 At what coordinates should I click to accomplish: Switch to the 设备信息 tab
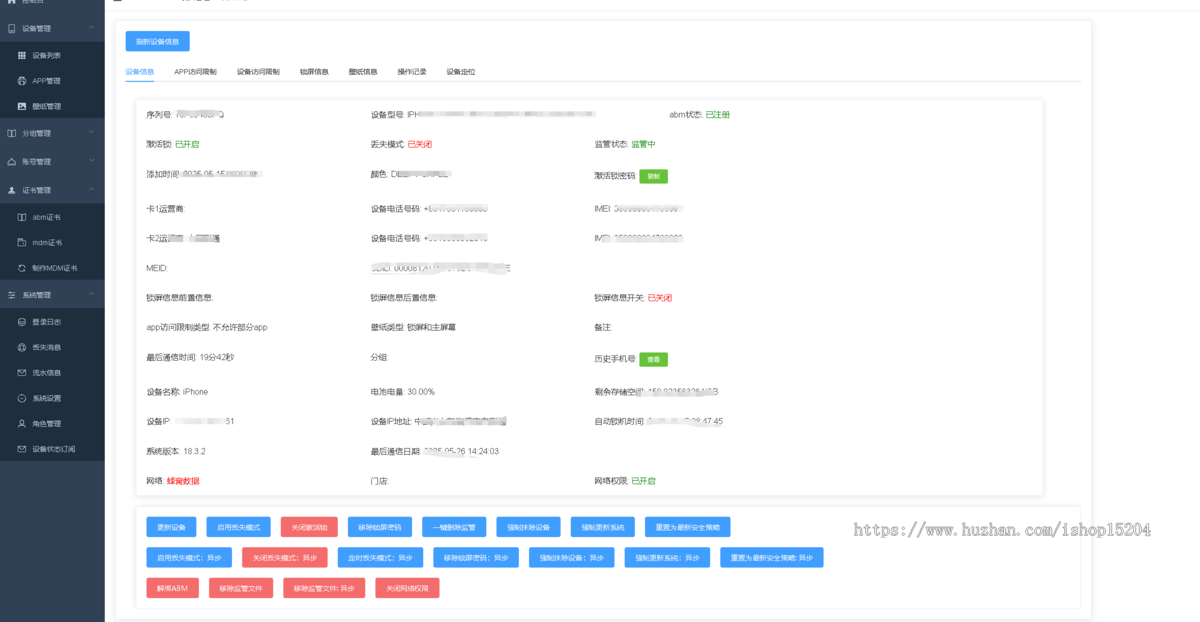pos(140,72)
